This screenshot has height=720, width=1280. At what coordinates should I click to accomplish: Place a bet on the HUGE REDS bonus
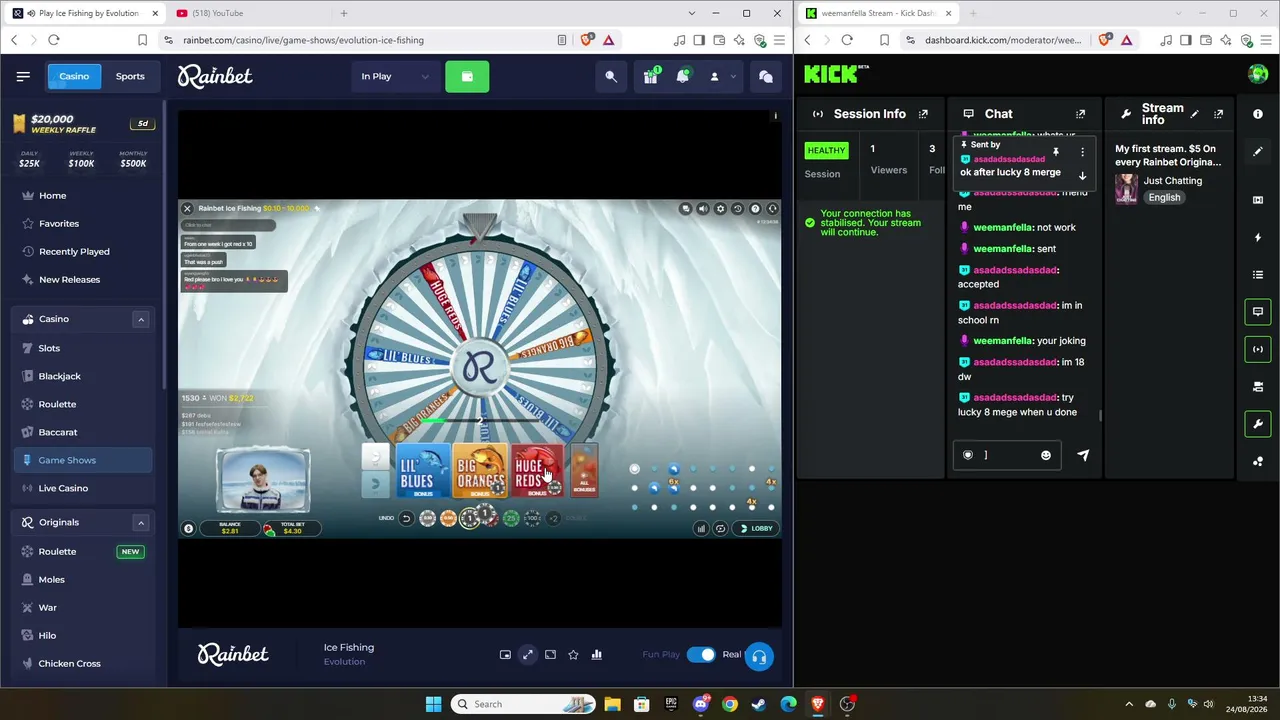point(537,471)
